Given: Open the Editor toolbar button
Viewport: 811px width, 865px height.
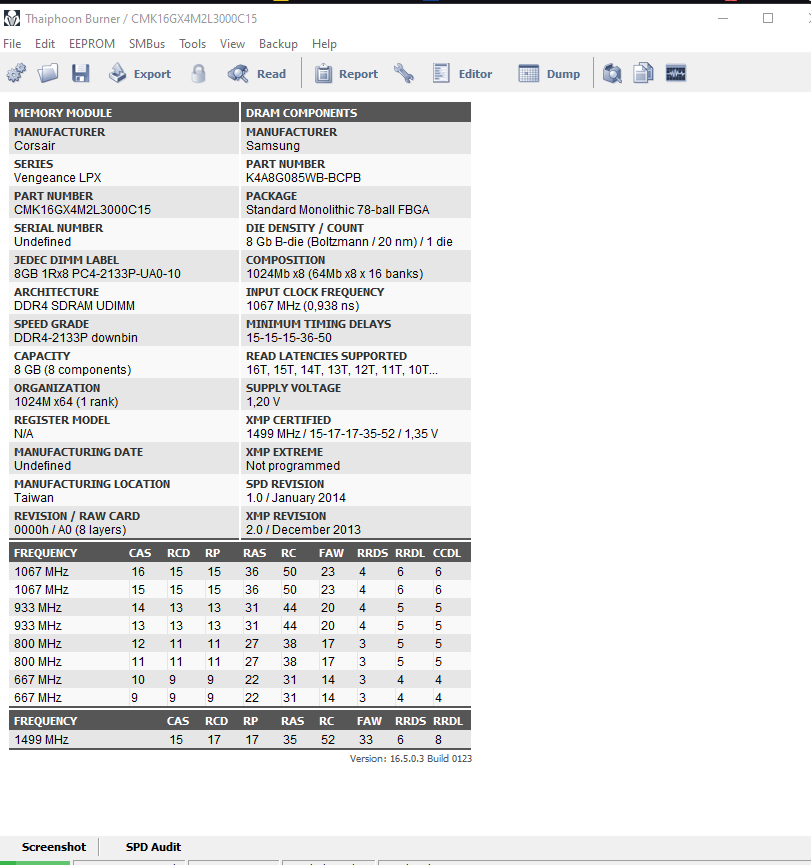Looking at the screenshot, I should pyautogui.click(x=462, y=73).
